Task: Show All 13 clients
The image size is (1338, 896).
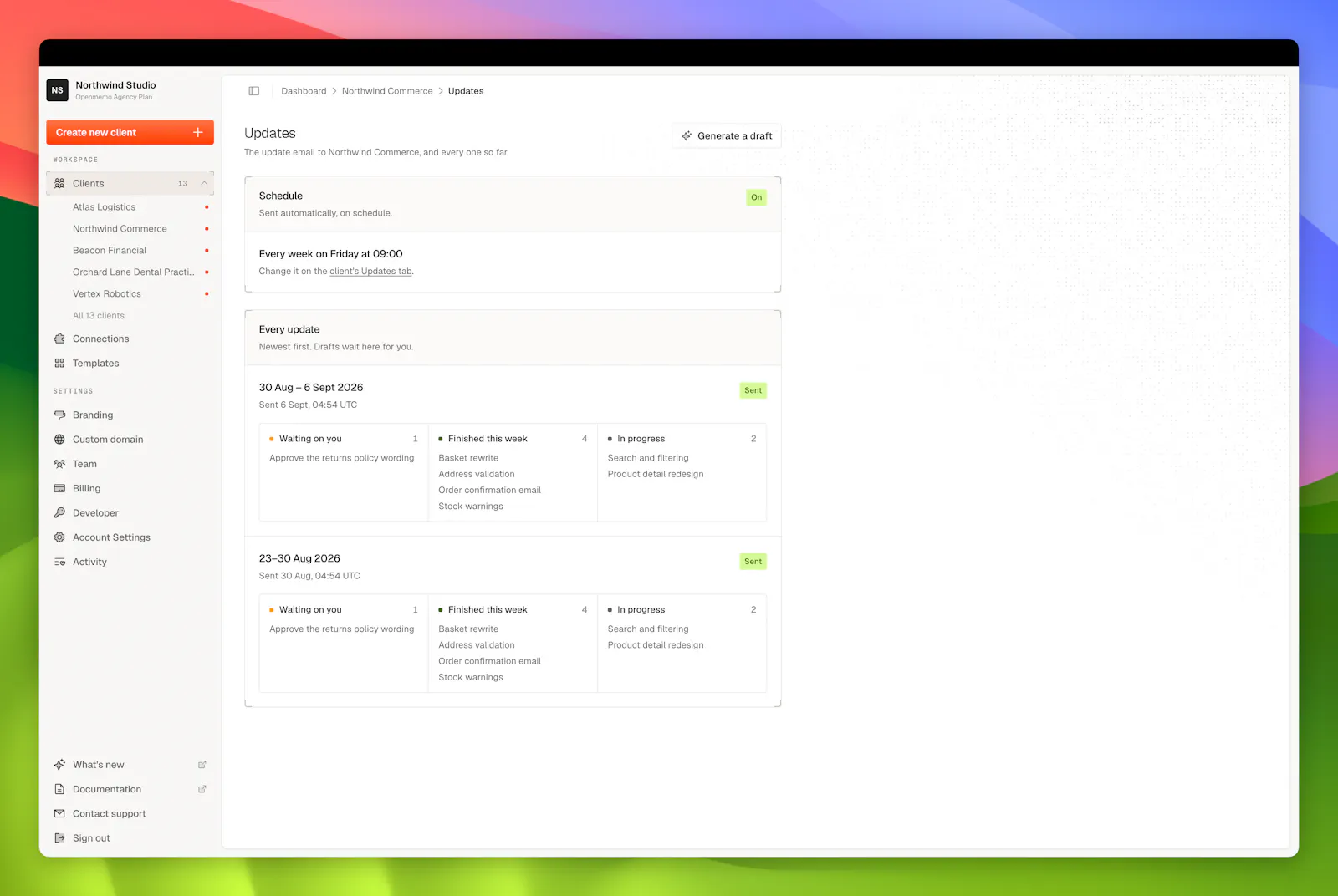Action: [99, 316]
